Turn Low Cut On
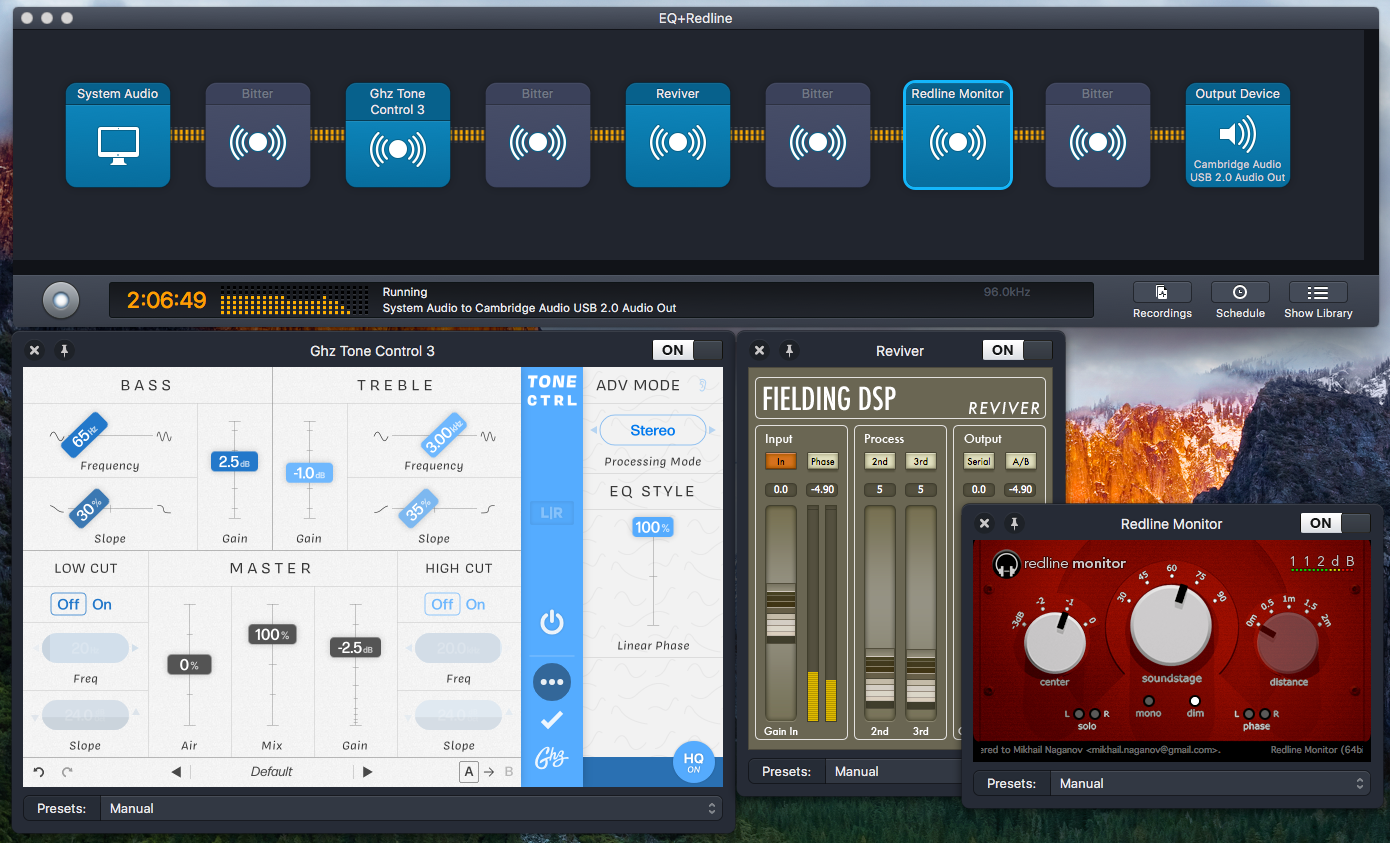The height and width of the screenshot is (843, 1390). click(x=102, y=604)
